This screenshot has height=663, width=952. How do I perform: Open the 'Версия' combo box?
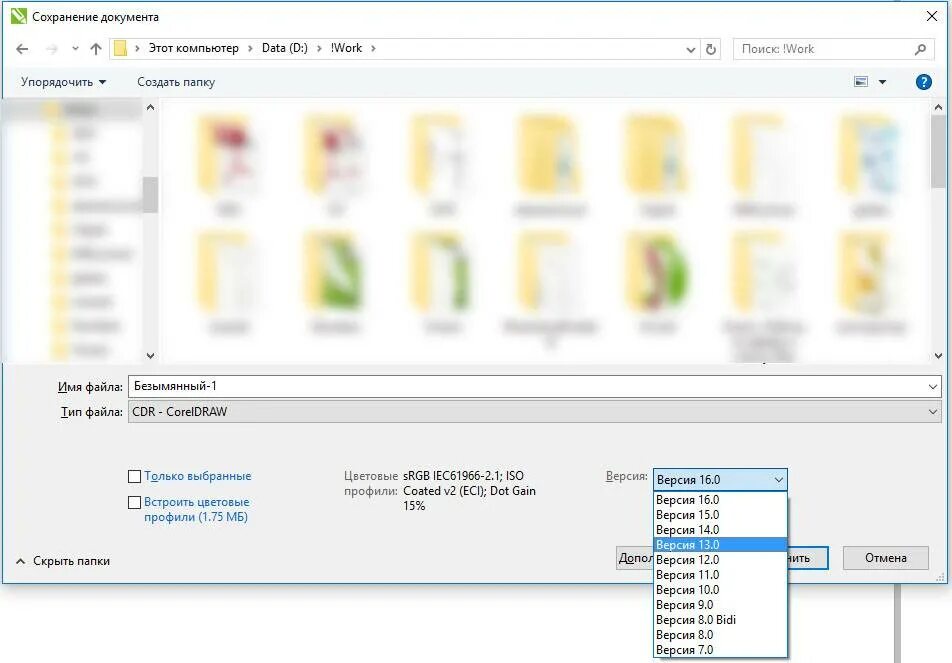pos(720,480)
